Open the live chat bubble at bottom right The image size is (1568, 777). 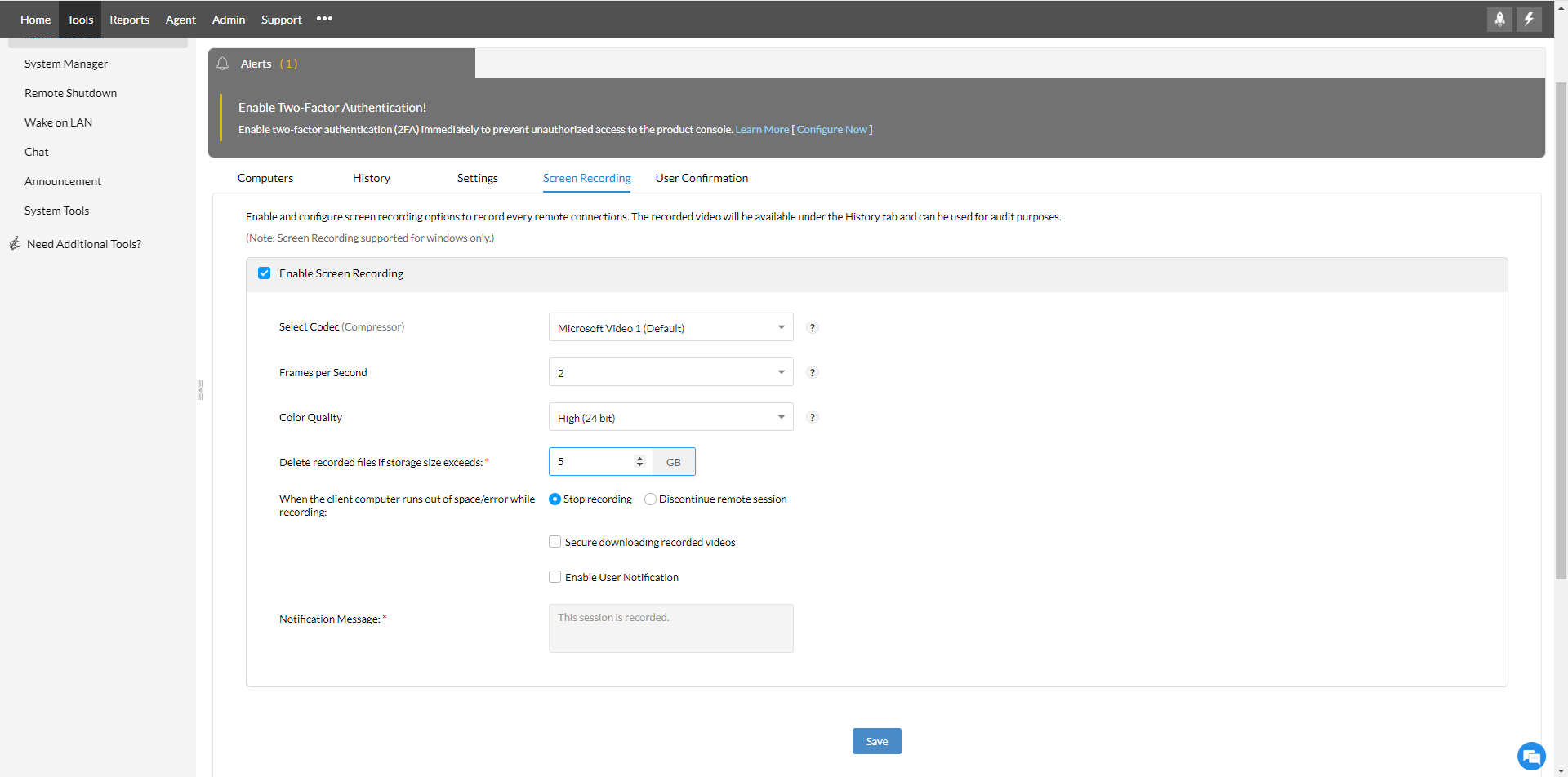pos(1531,757)
